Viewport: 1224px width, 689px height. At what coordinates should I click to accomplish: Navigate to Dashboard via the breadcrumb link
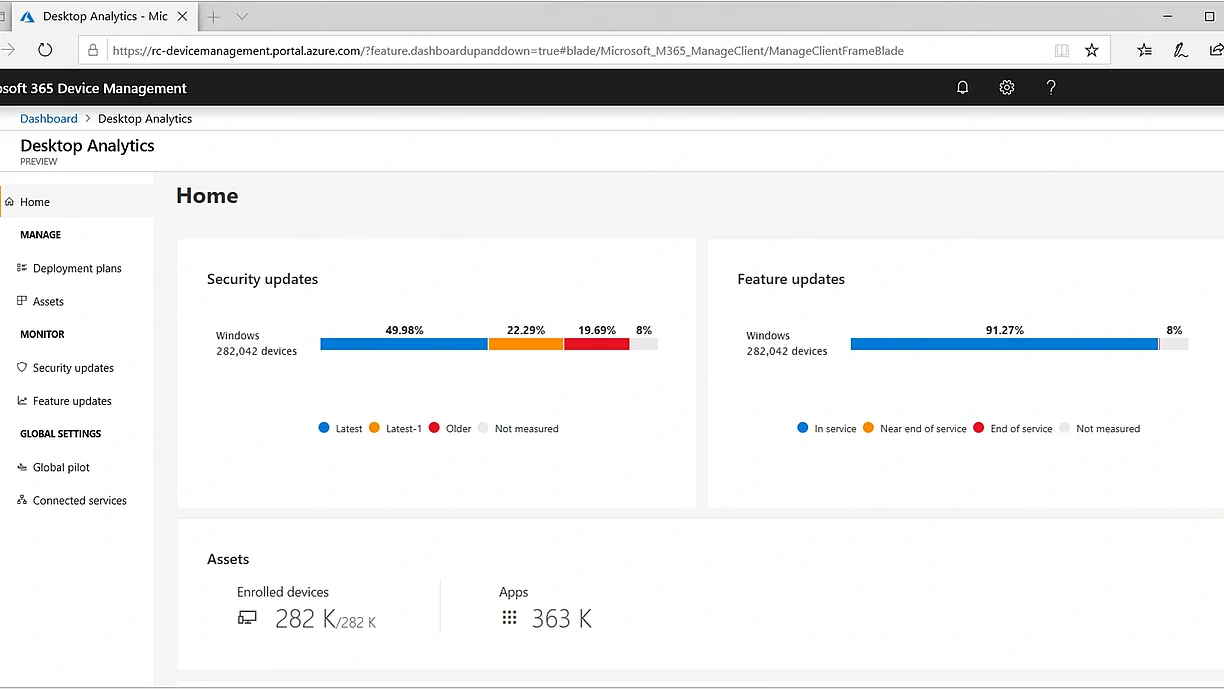pyautogui.click(x=48, y=118)
